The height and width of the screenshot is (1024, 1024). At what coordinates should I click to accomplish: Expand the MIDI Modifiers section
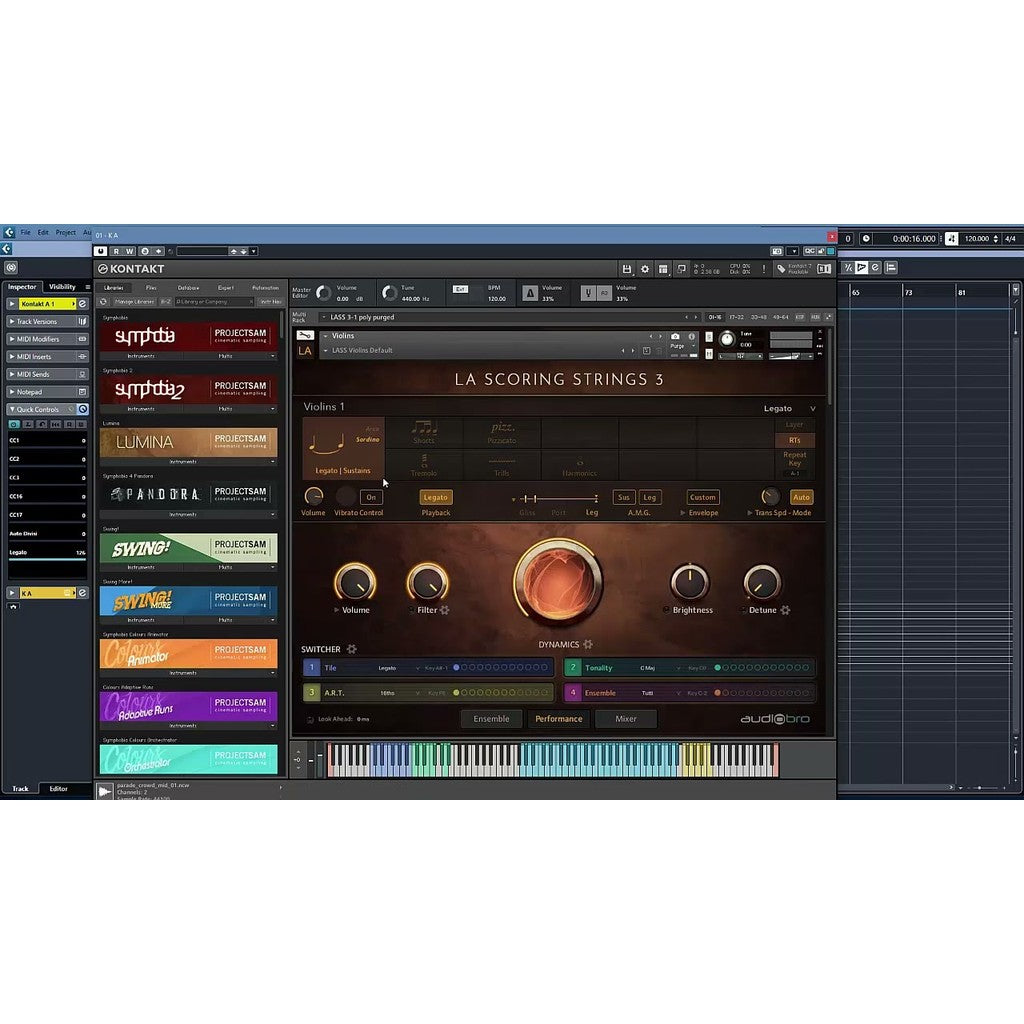coord(47,339)
